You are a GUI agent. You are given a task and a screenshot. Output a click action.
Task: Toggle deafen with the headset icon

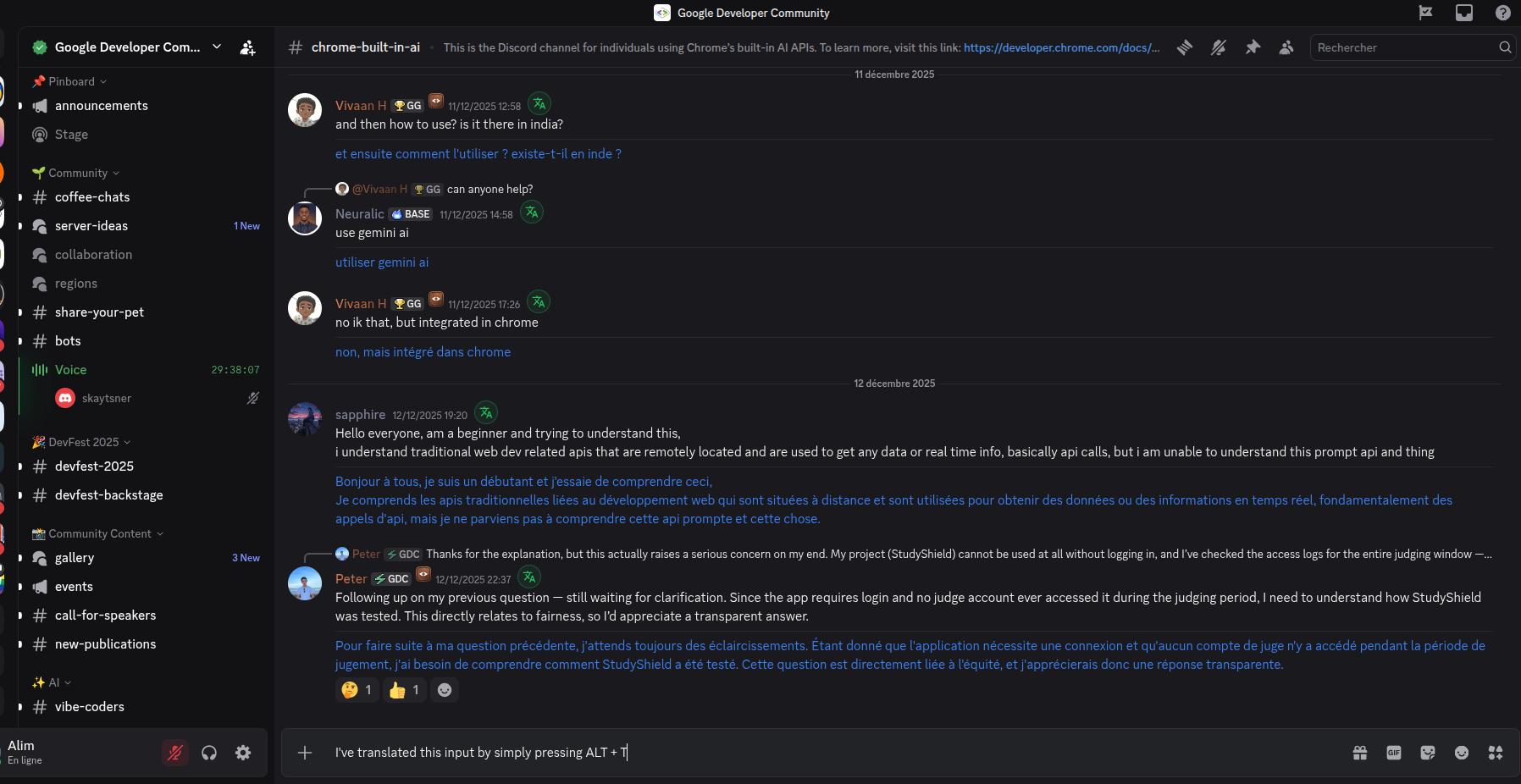209,753
